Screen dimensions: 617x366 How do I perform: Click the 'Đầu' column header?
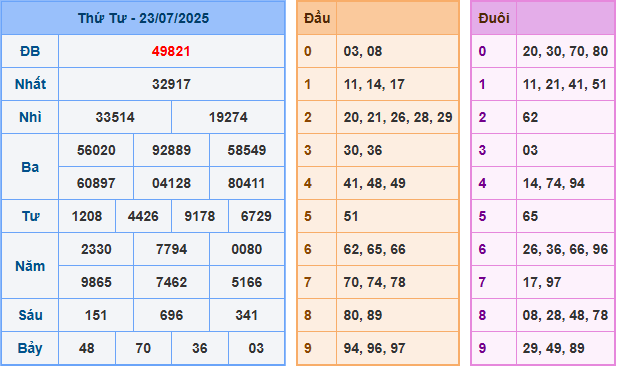(x=317, y=18)
